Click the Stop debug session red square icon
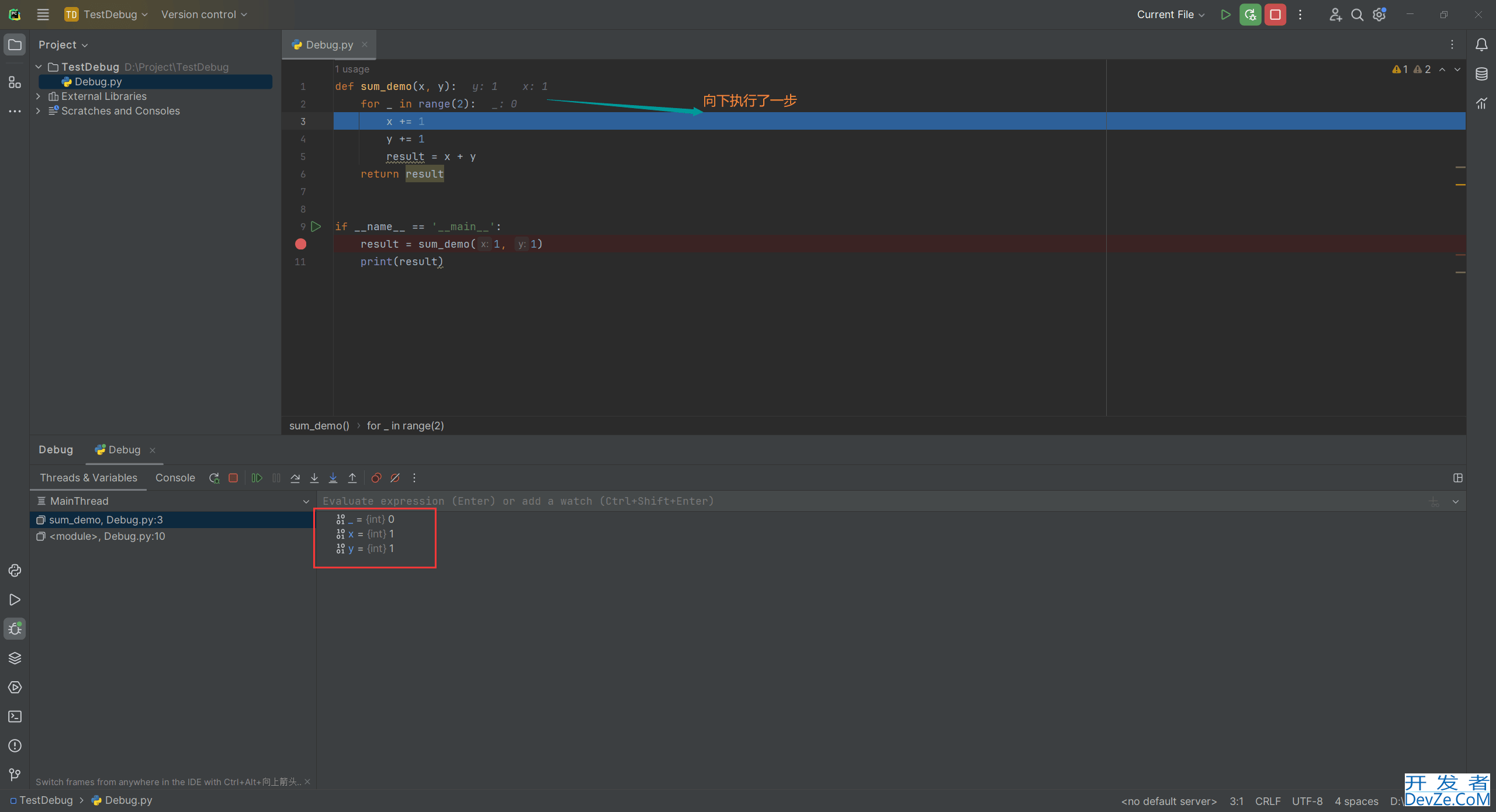Viewport: 1496px width, 812px height. (x=1276, y=14)
